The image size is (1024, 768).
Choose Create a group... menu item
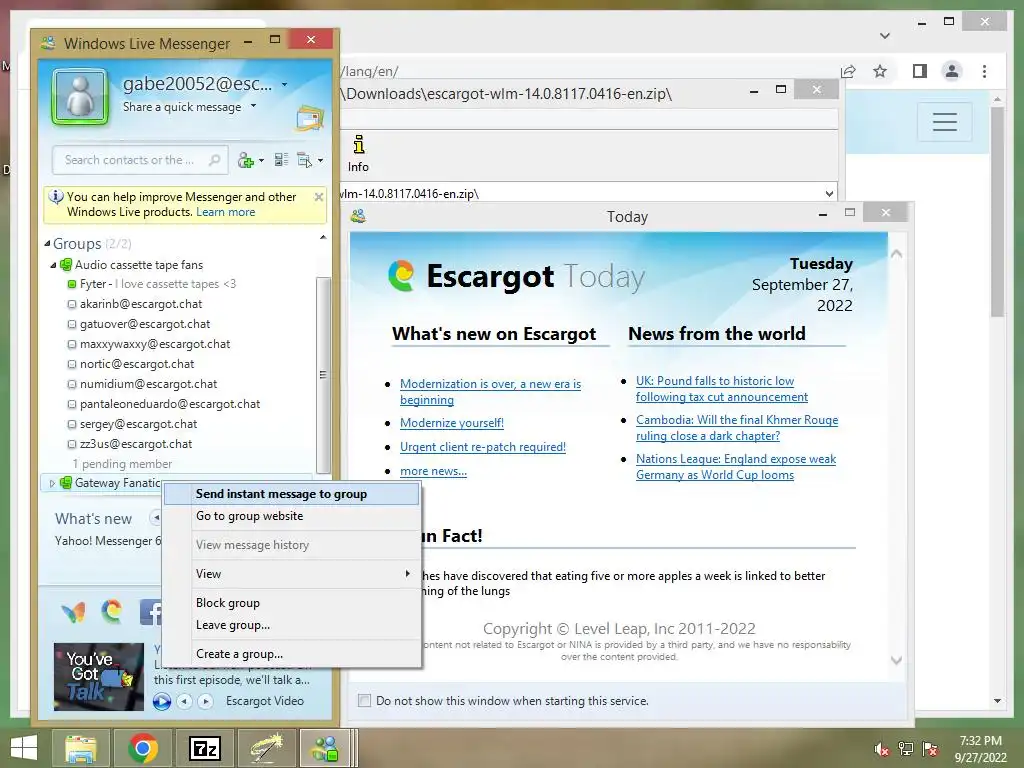(291, 654)
